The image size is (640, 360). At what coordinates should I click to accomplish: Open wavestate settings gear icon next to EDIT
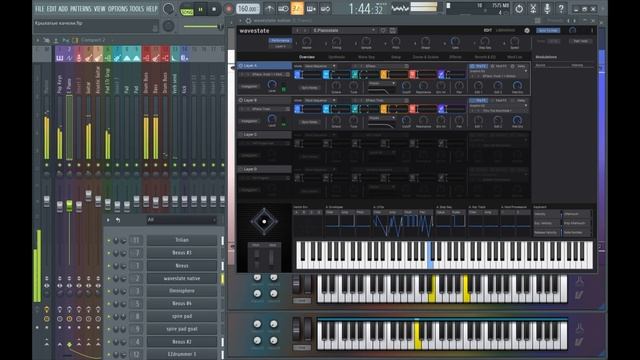click(527, 31)
